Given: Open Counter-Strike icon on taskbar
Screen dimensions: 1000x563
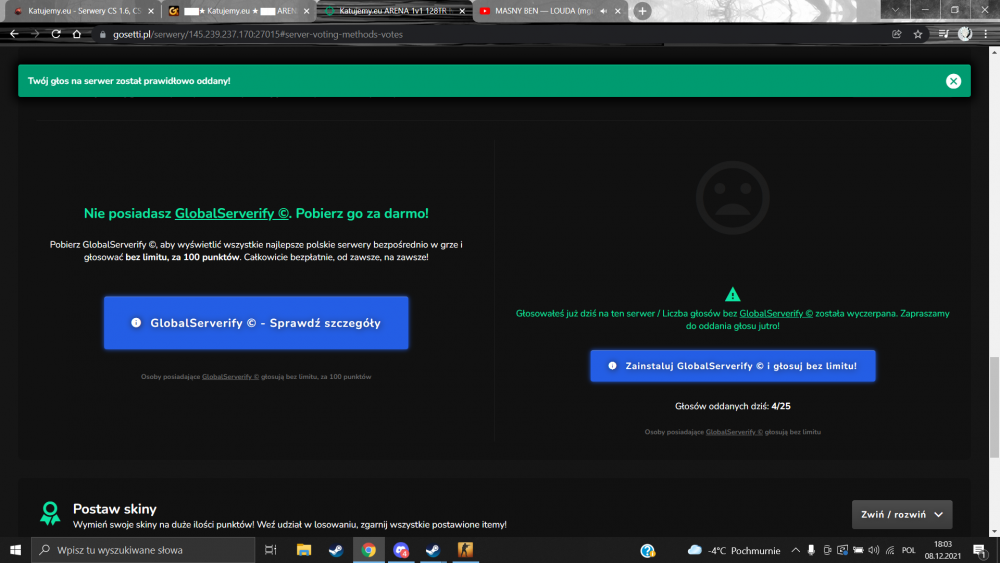Looking at the screenshot, I should 465,550.
